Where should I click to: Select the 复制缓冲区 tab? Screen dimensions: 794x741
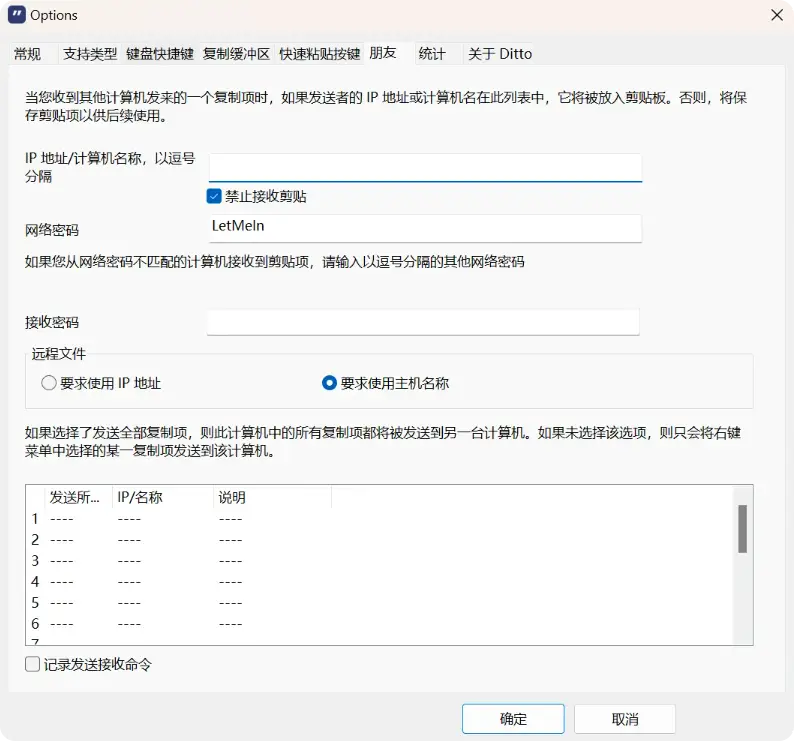click(x=236, y=54)
